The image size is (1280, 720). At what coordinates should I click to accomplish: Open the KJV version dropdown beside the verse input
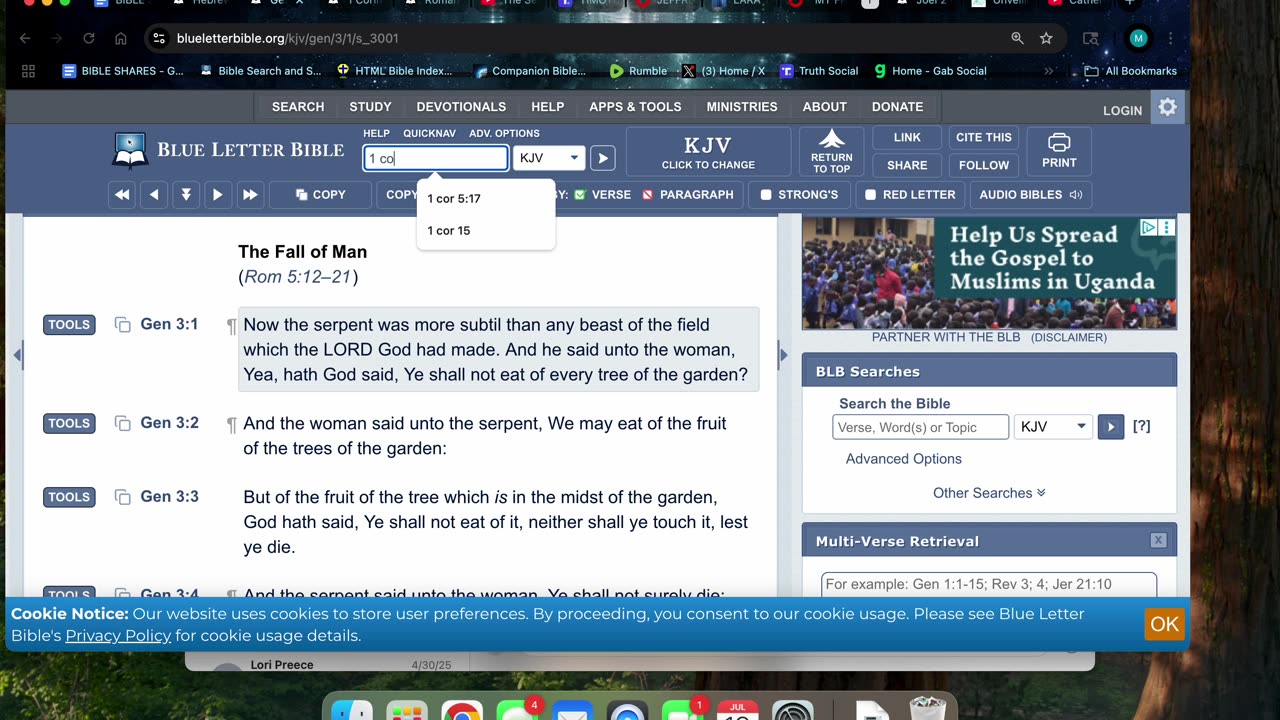(x=548, y=158)
